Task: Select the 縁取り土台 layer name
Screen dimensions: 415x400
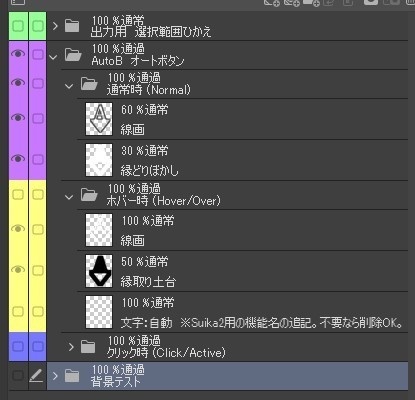Action: point(148,282)
